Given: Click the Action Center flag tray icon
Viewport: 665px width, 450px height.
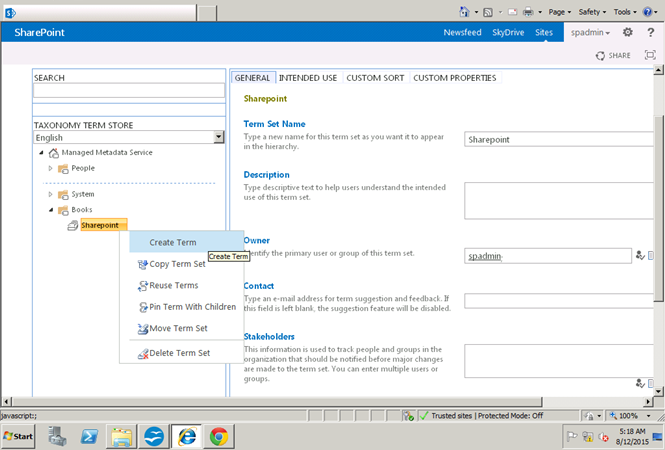Looking at the screenshot, I should tap(572, 436).
